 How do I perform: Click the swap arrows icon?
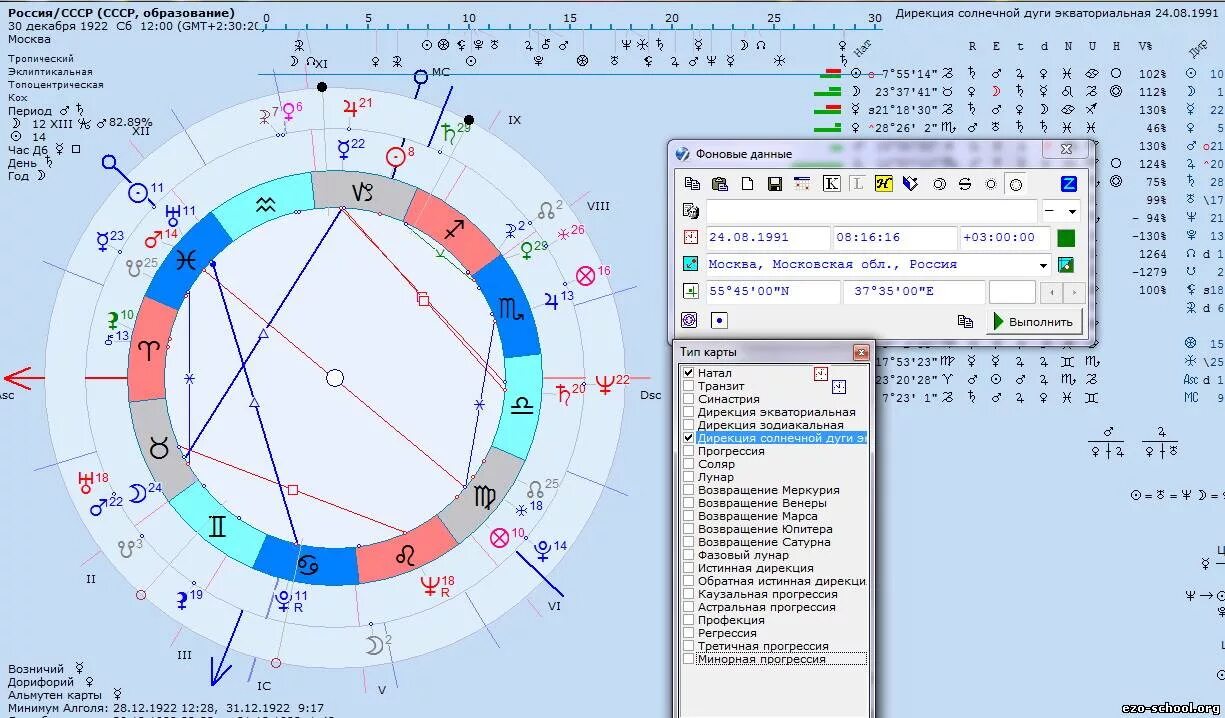[x=965, y=184]
